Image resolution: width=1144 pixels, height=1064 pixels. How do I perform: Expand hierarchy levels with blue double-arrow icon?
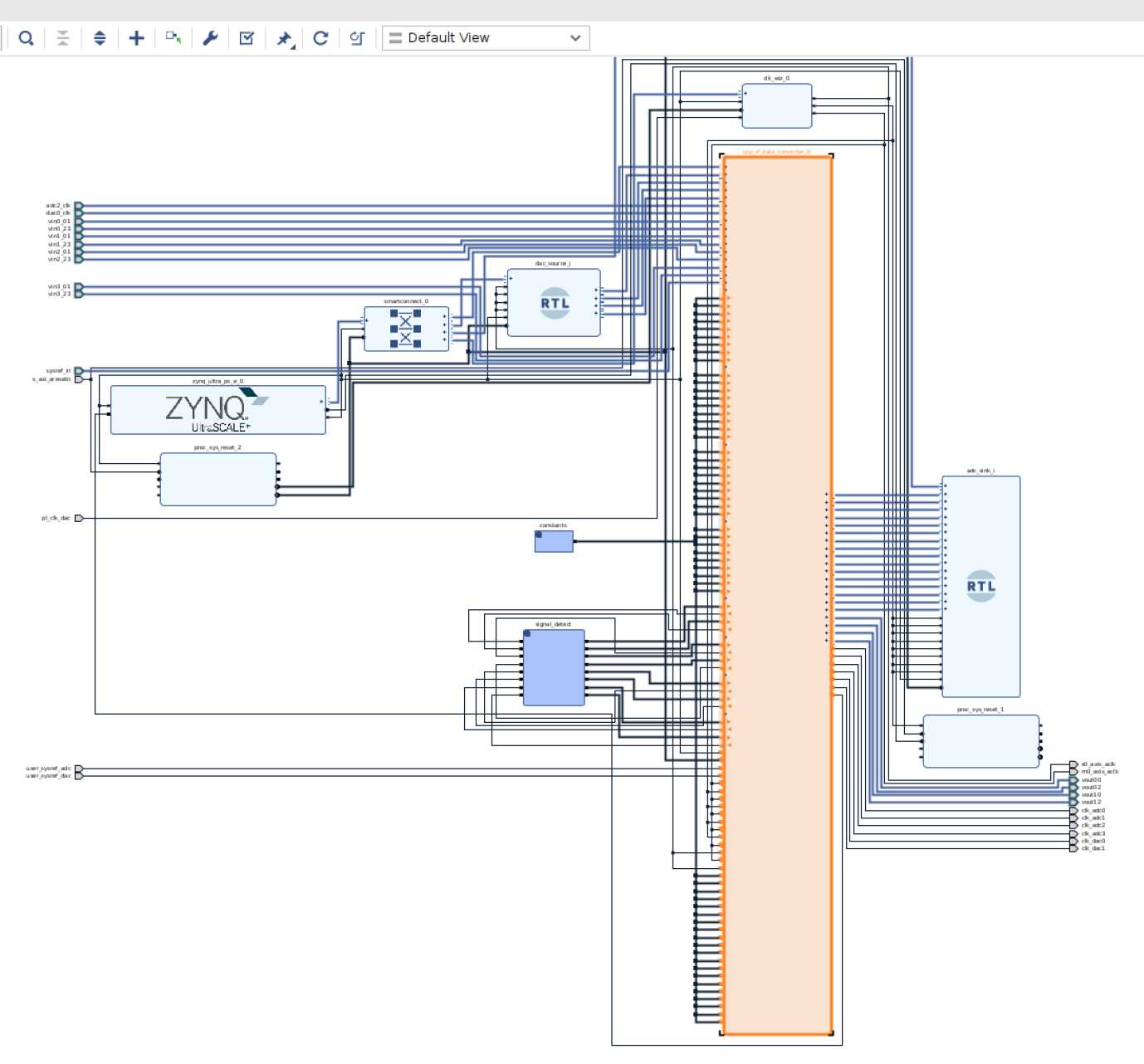tap(100, 38)
